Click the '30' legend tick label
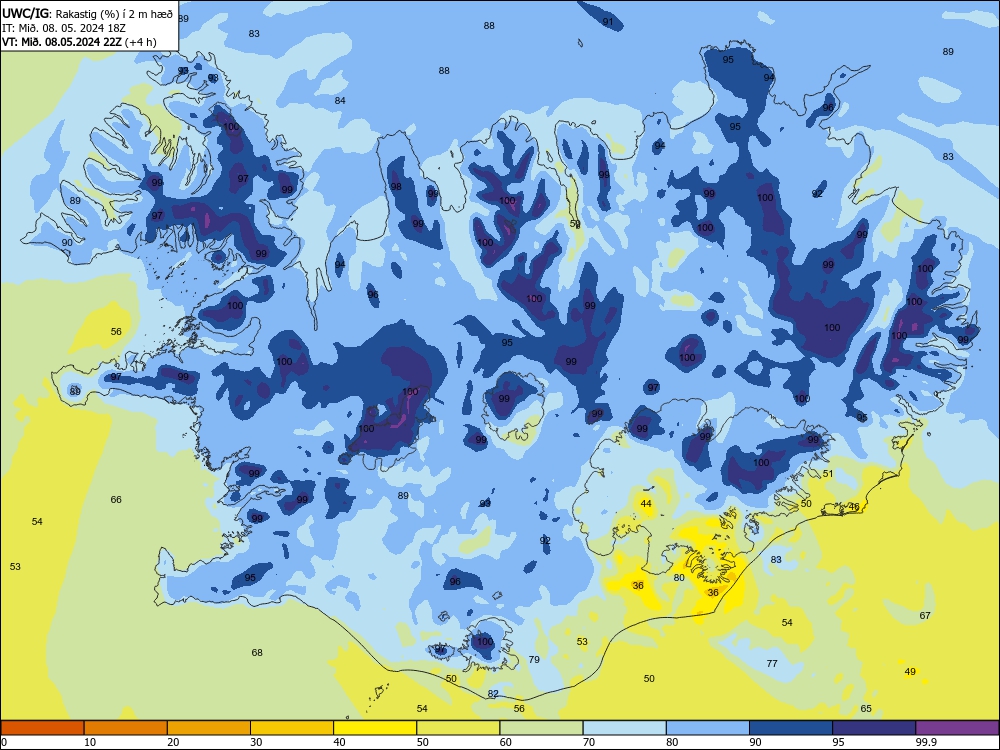 pos(256,742)
